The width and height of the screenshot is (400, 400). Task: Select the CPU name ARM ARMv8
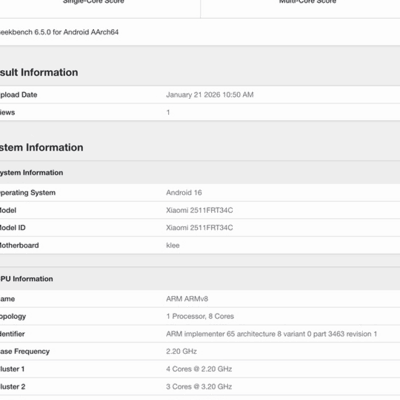click(187, 299)
